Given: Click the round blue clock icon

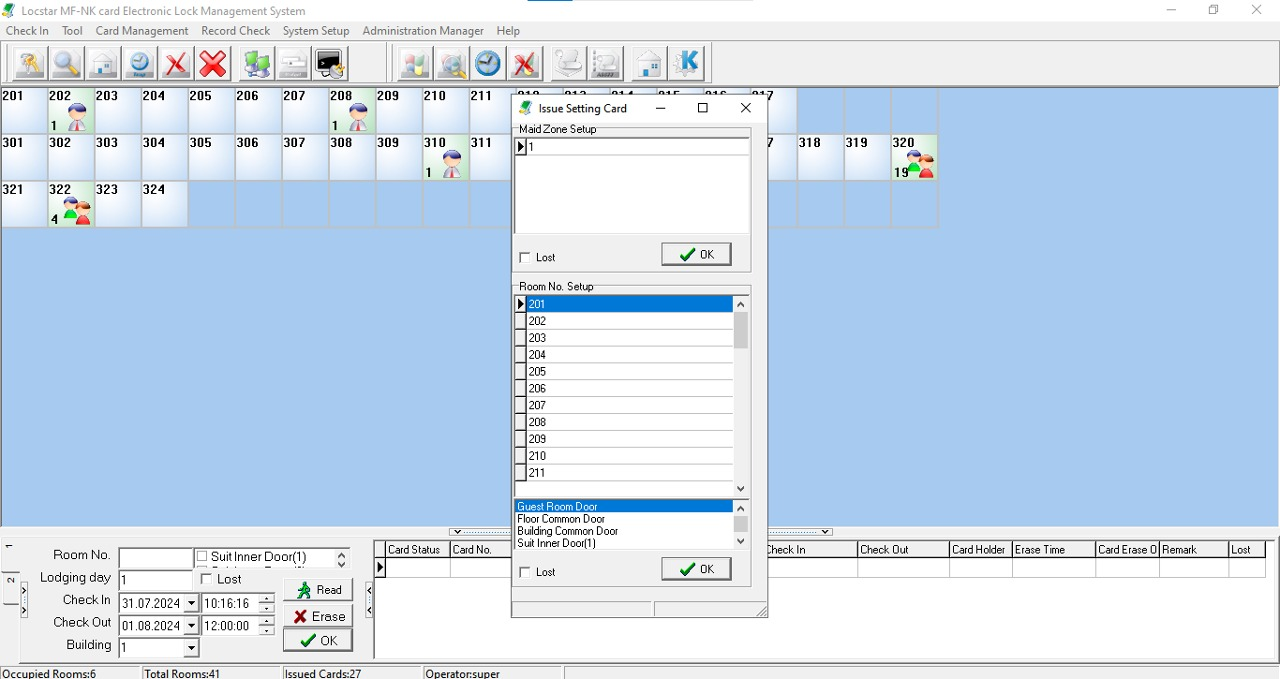Looking at the screenshot, I should 488,64.
